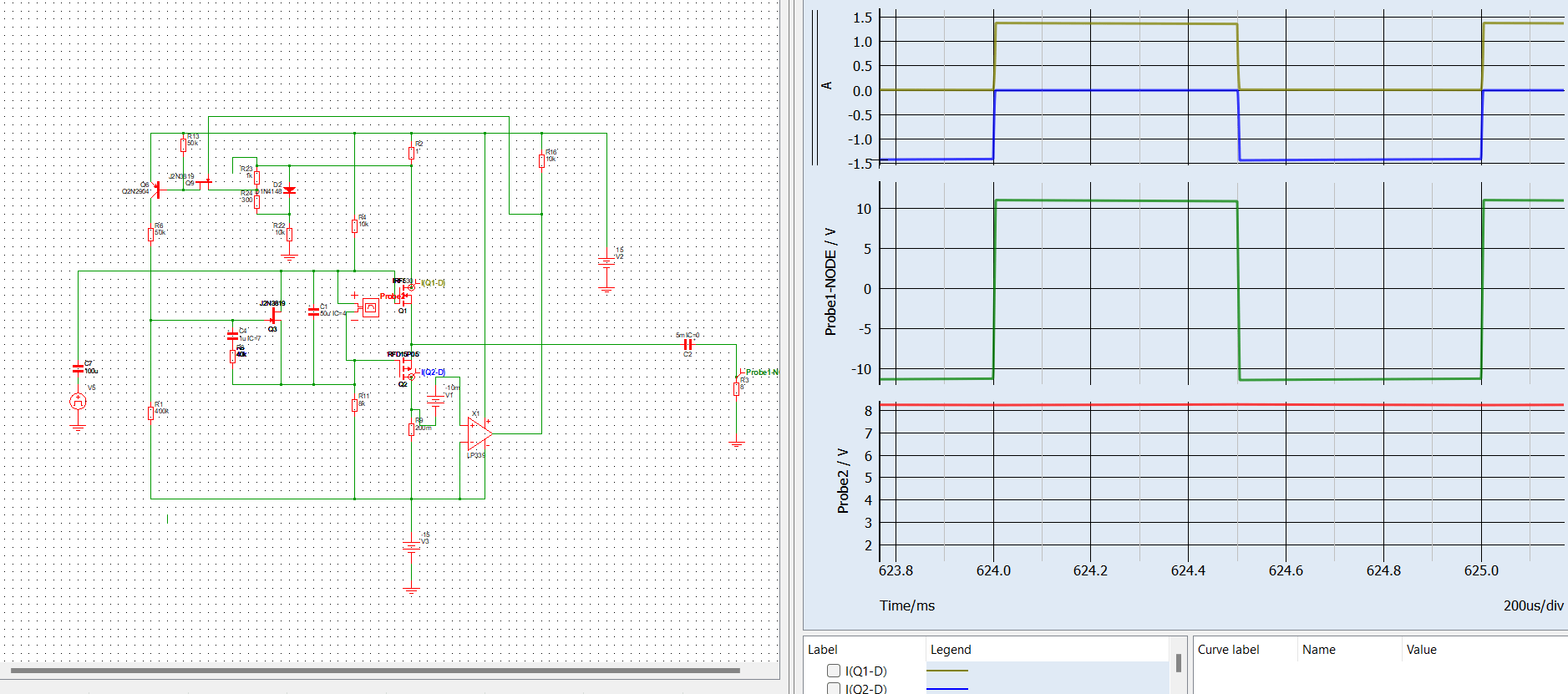Select JFET Q3 J2N3819
The height and width of the screenshot is (694, 1568).
[274, 317]
